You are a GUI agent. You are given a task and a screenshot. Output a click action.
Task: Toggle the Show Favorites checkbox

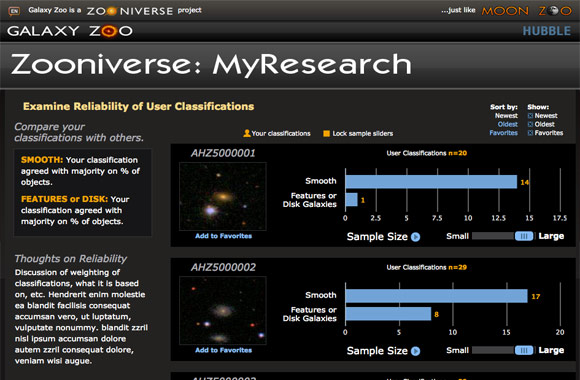(x=530, y=133)
